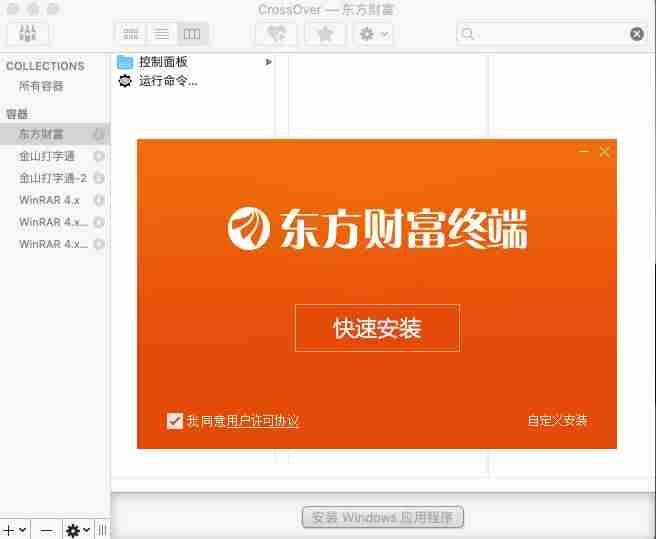Select the 金山打字通 bottle

pos(47,156)
